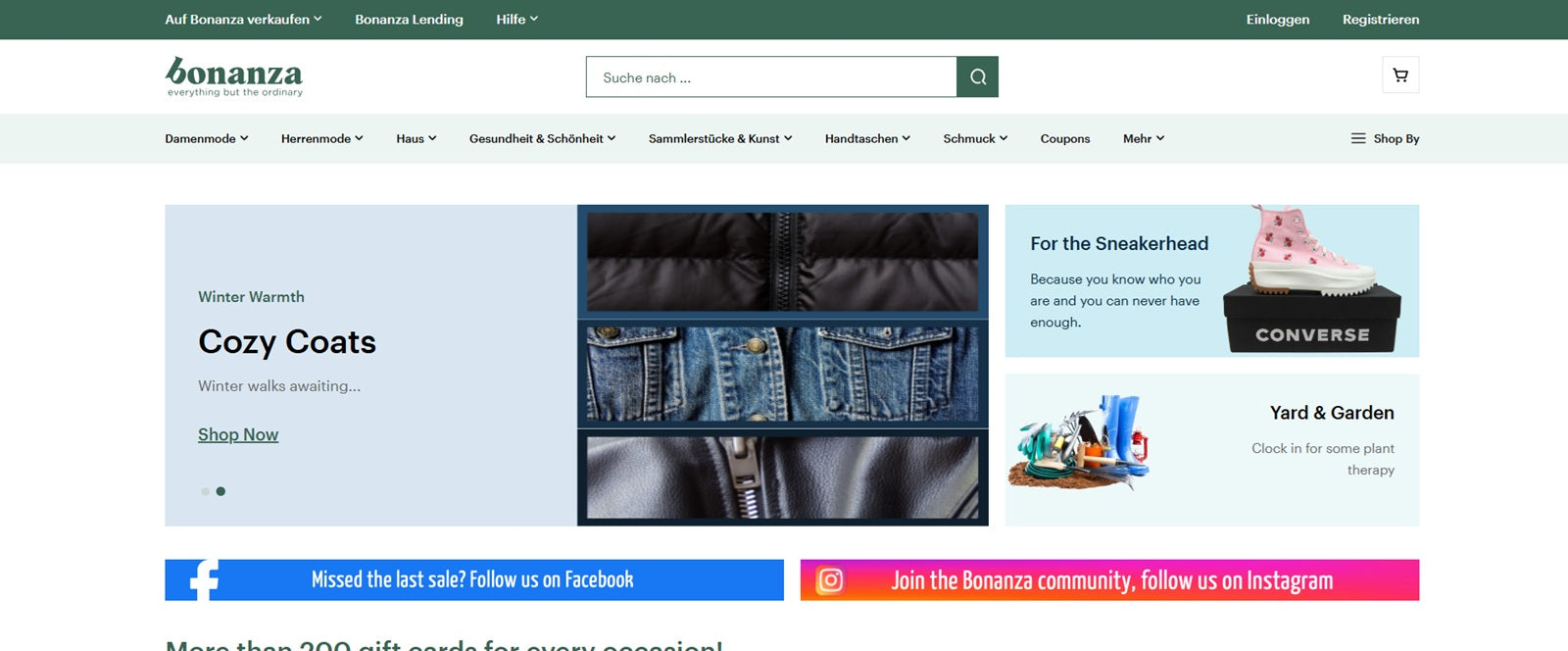
Task: Focus the Suche nach search field
Action: click(x=771, y=76)
